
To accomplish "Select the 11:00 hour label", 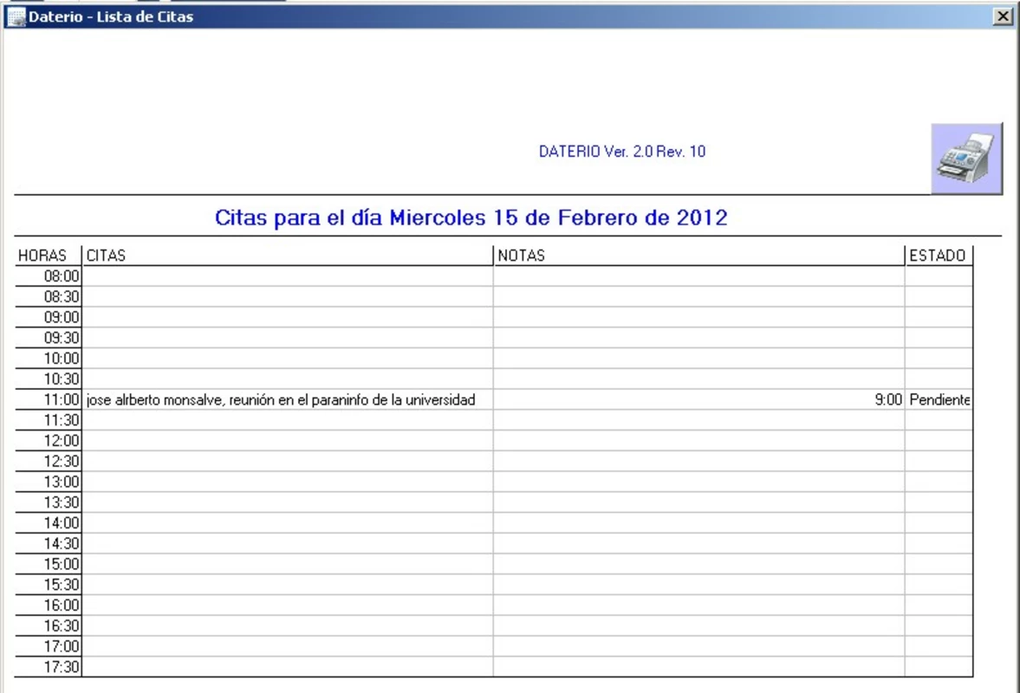I will 61,400.
